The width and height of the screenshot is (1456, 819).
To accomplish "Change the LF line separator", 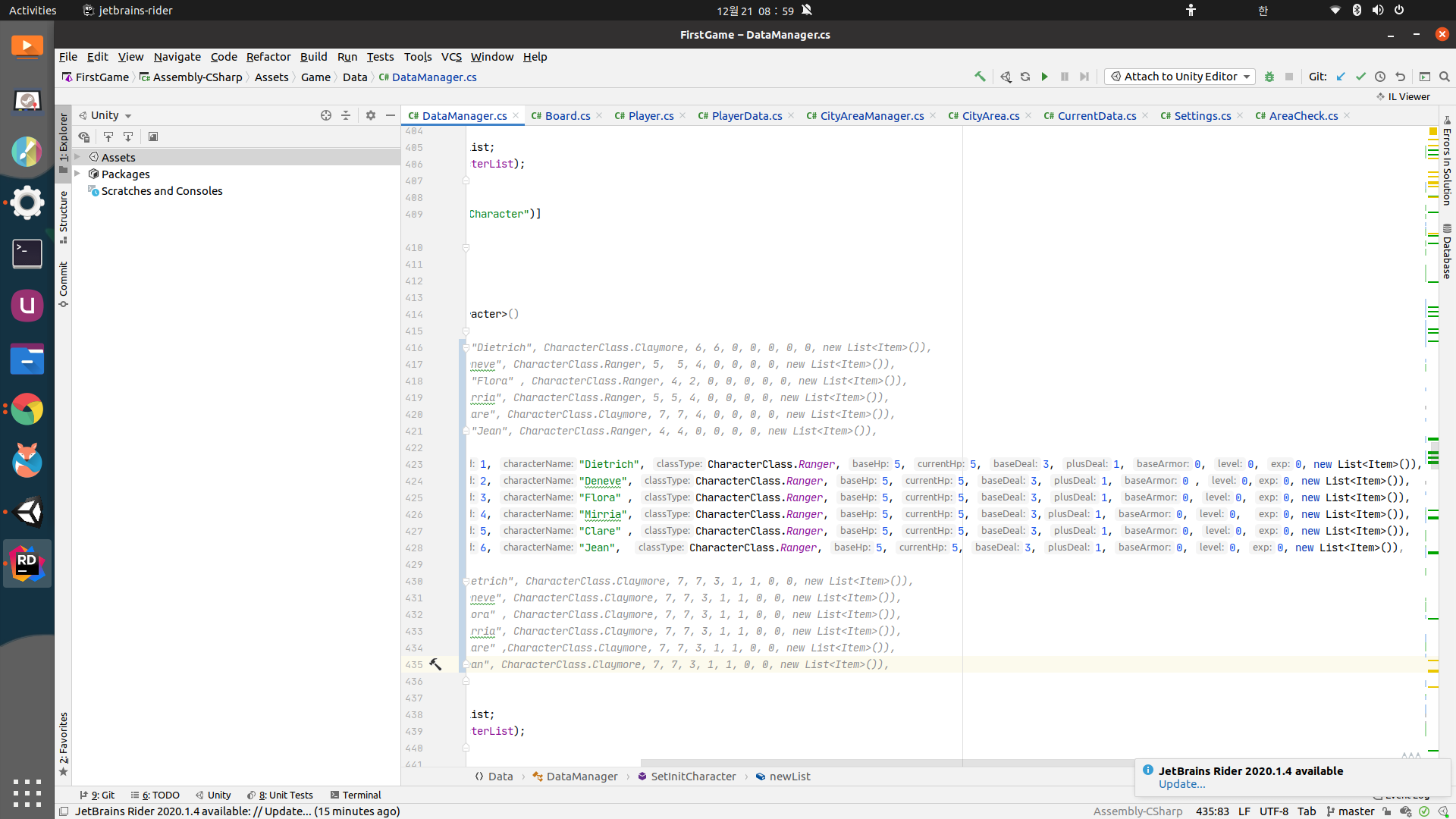I will tap(1244, 811).
